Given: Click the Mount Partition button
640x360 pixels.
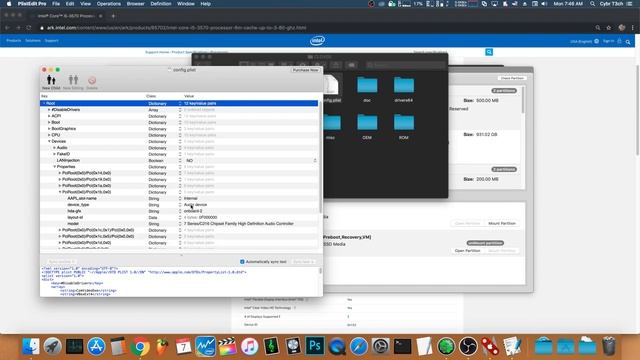Looking at the screenshot, I should (x=502, y=223).
